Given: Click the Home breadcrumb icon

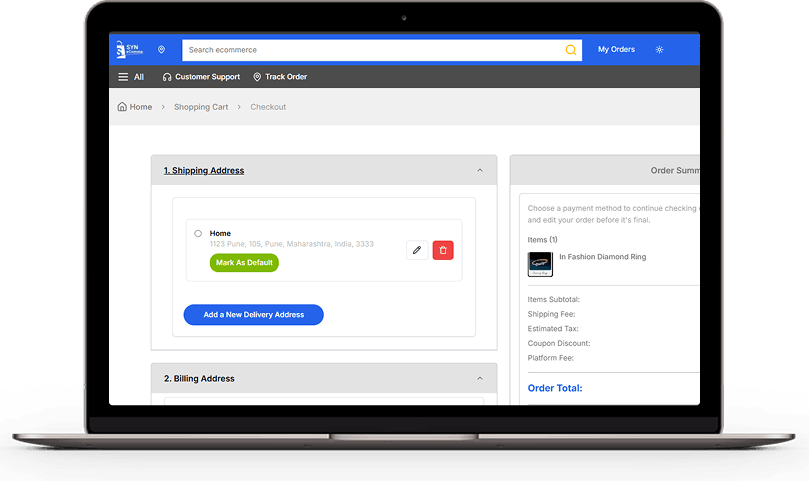Looking at the screenshot, I should pos(122,107).
